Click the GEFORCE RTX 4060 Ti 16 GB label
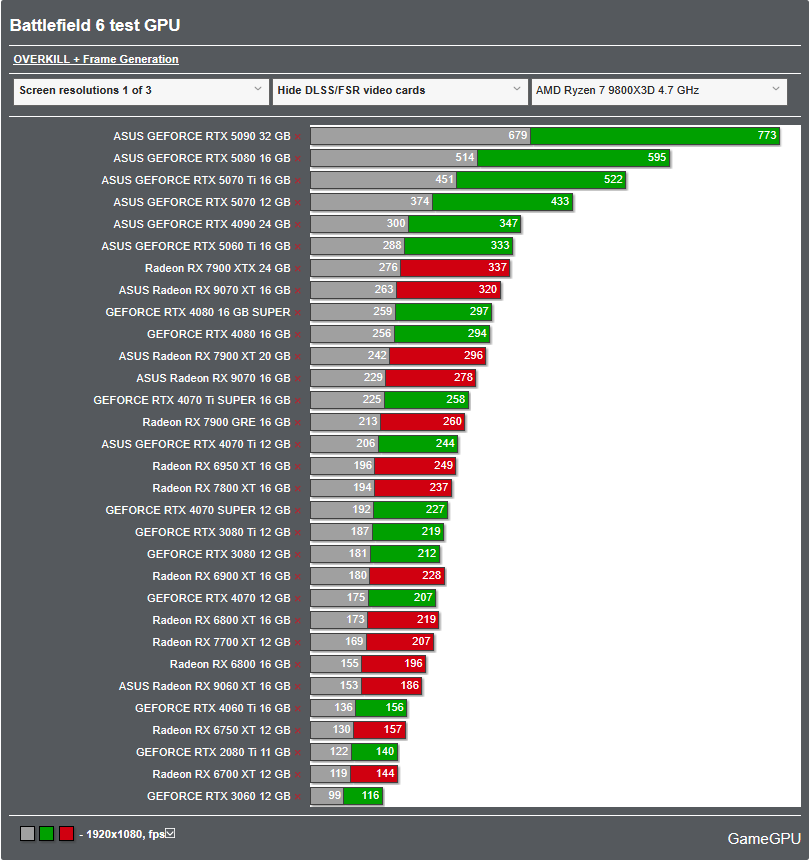Screen dimensions: 812x862 point(212,709)
